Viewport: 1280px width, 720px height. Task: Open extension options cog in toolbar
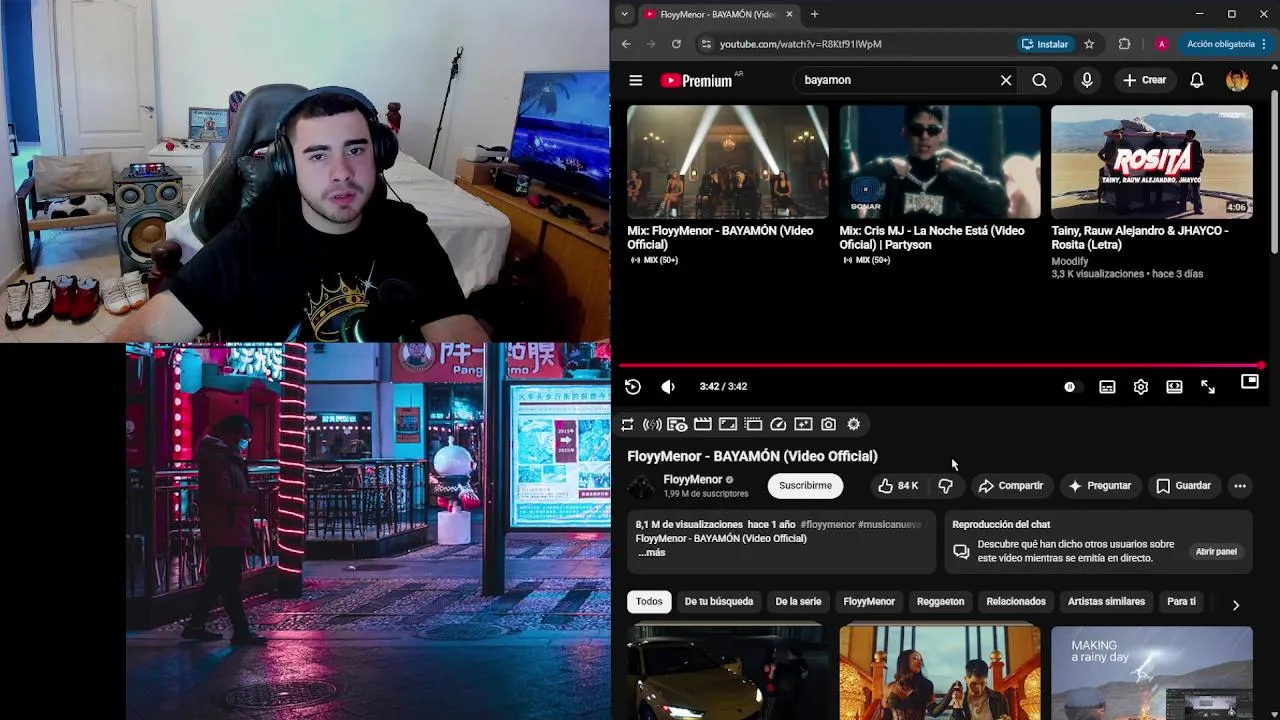pos(854,425)
